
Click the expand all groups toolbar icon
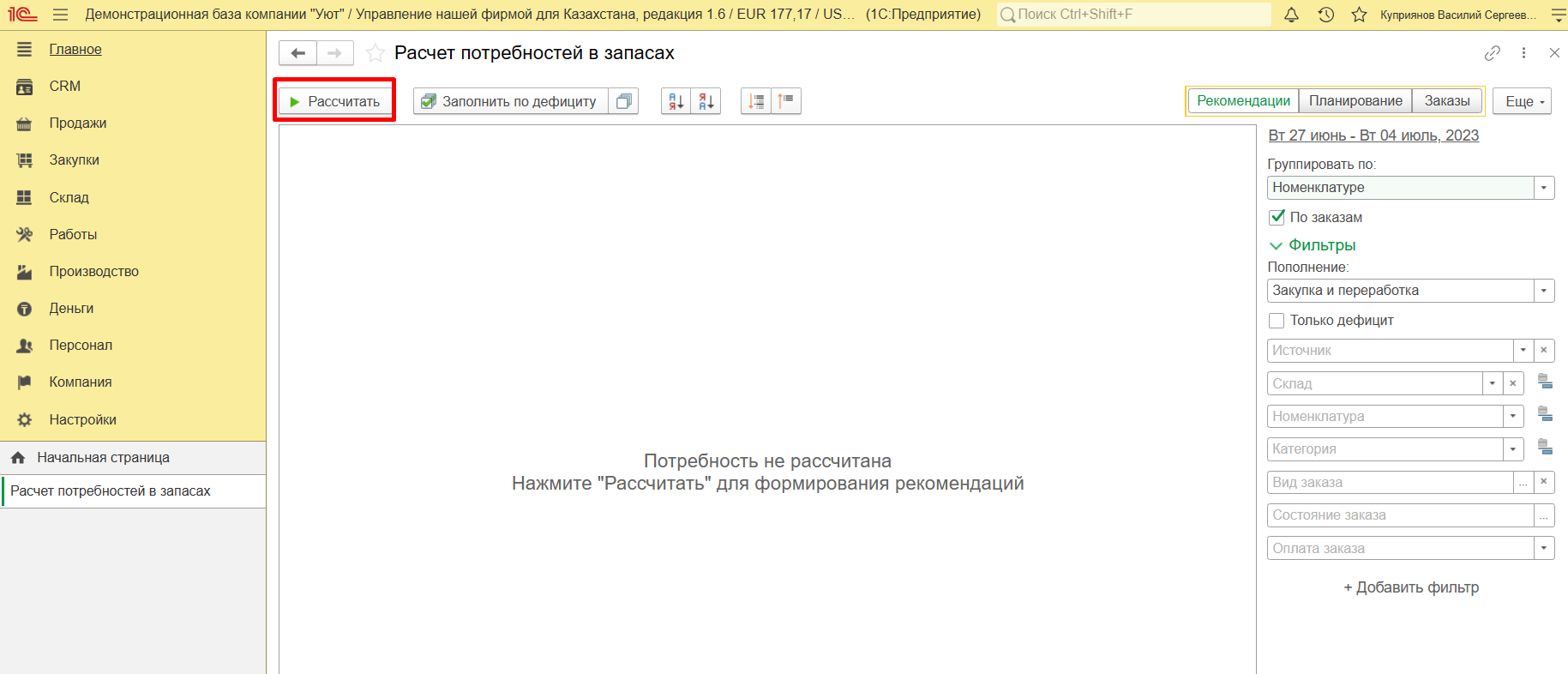pyautogui.click(x=756, y=101)
